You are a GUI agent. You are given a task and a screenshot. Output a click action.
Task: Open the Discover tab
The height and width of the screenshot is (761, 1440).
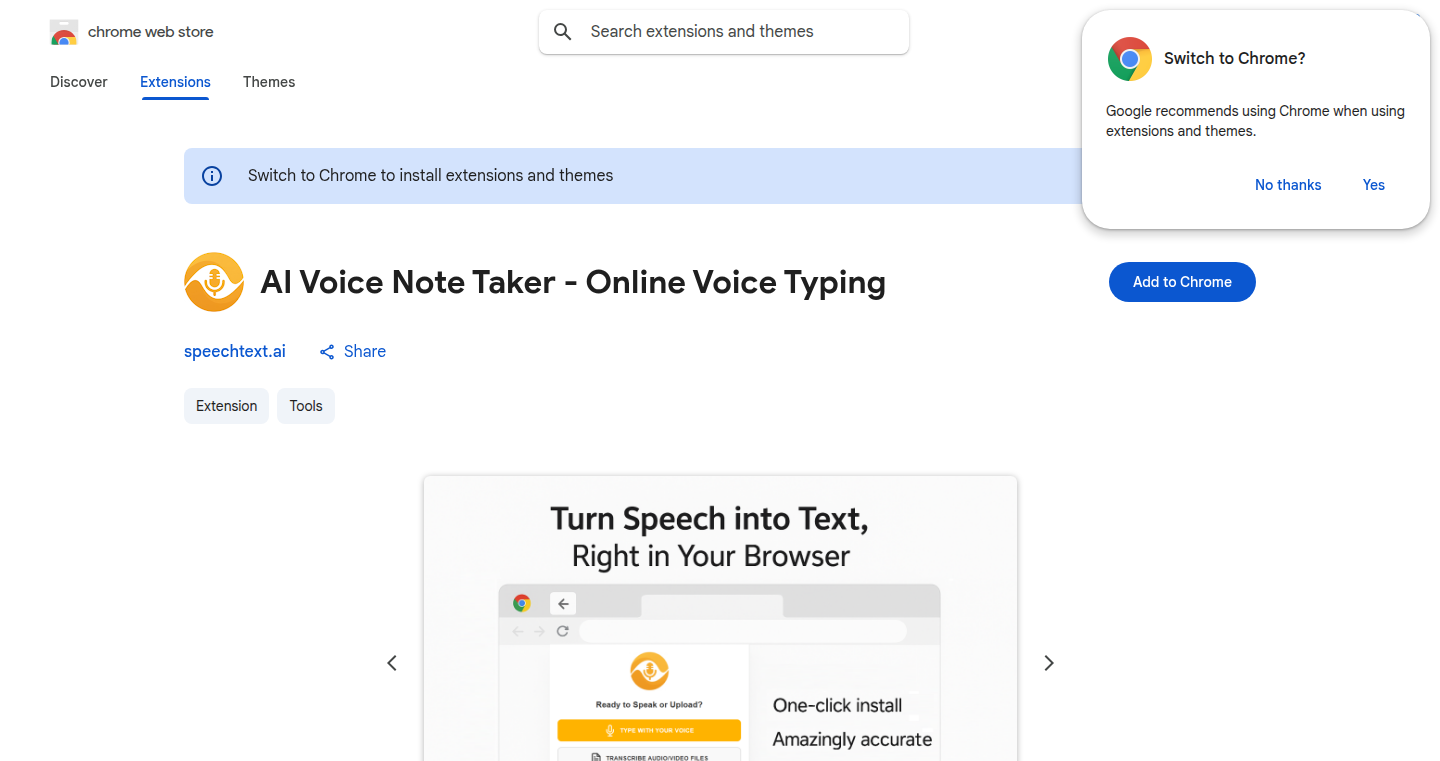[x=79, y=82]
